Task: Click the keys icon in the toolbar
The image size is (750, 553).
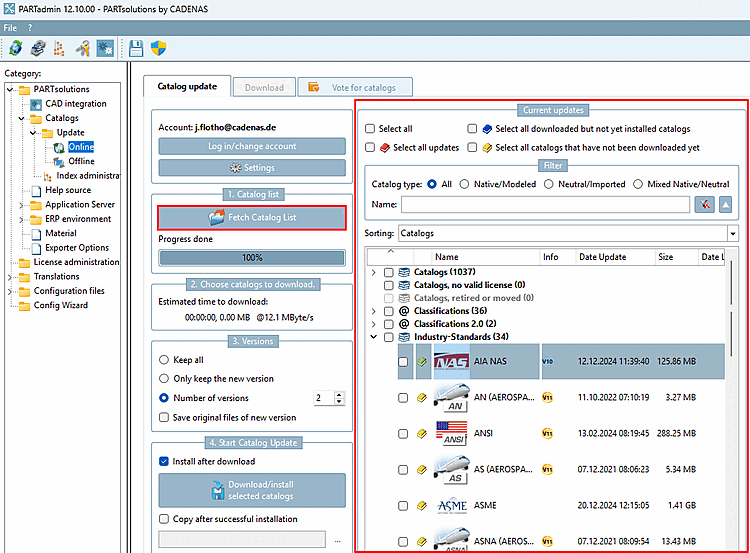Action: (x=83, y=48)
